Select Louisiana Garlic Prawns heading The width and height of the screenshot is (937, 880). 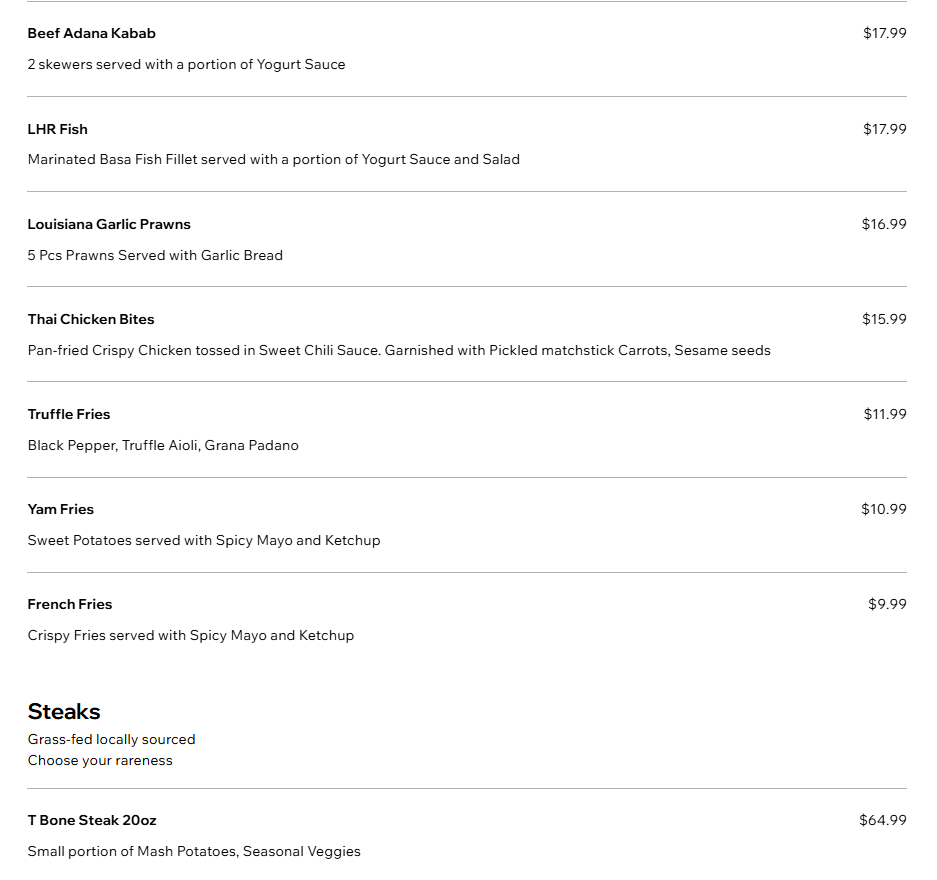(x=109, y=224)
